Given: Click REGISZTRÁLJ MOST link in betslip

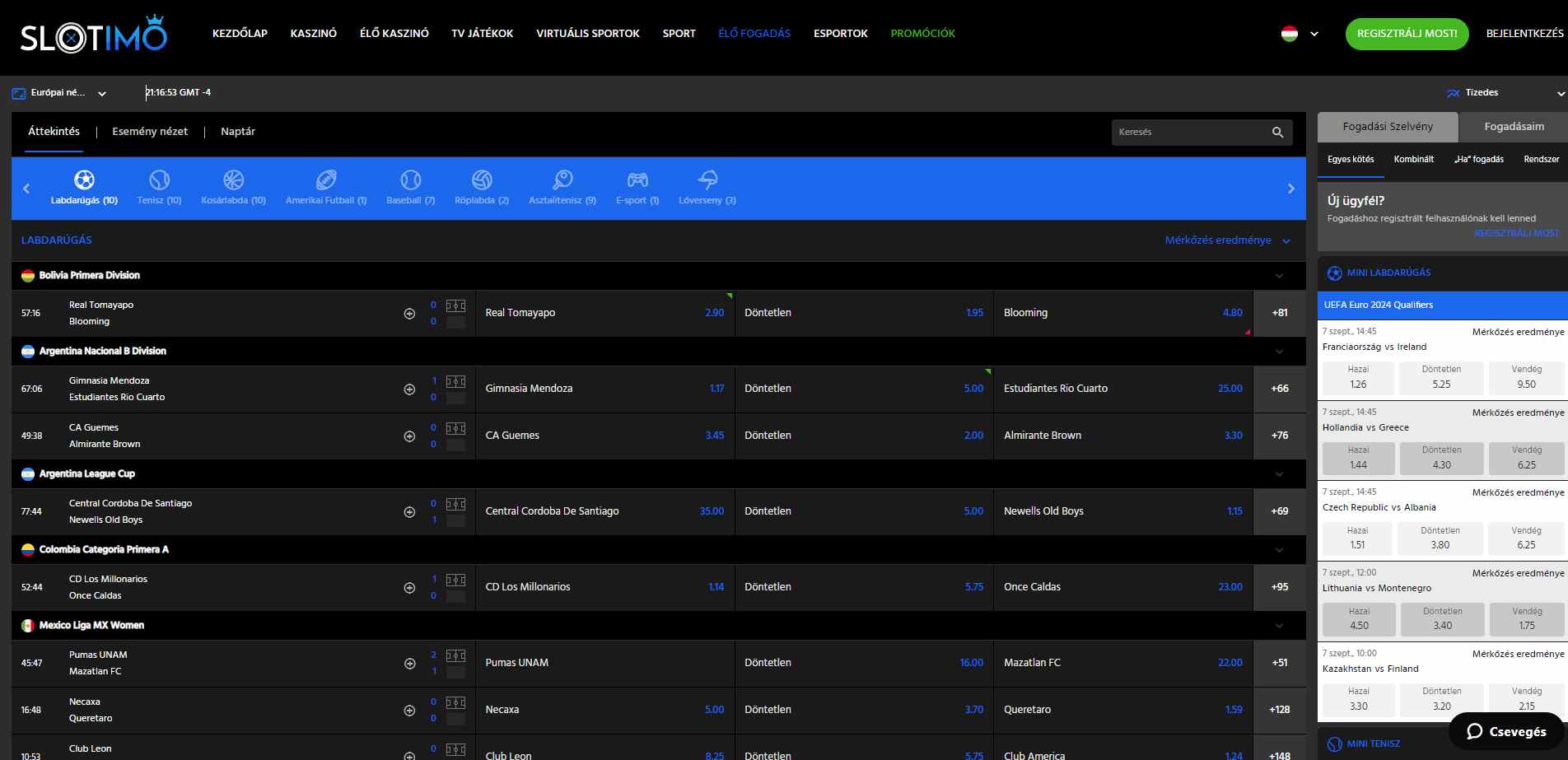Looking at the screenshot, I should 1517,234.
